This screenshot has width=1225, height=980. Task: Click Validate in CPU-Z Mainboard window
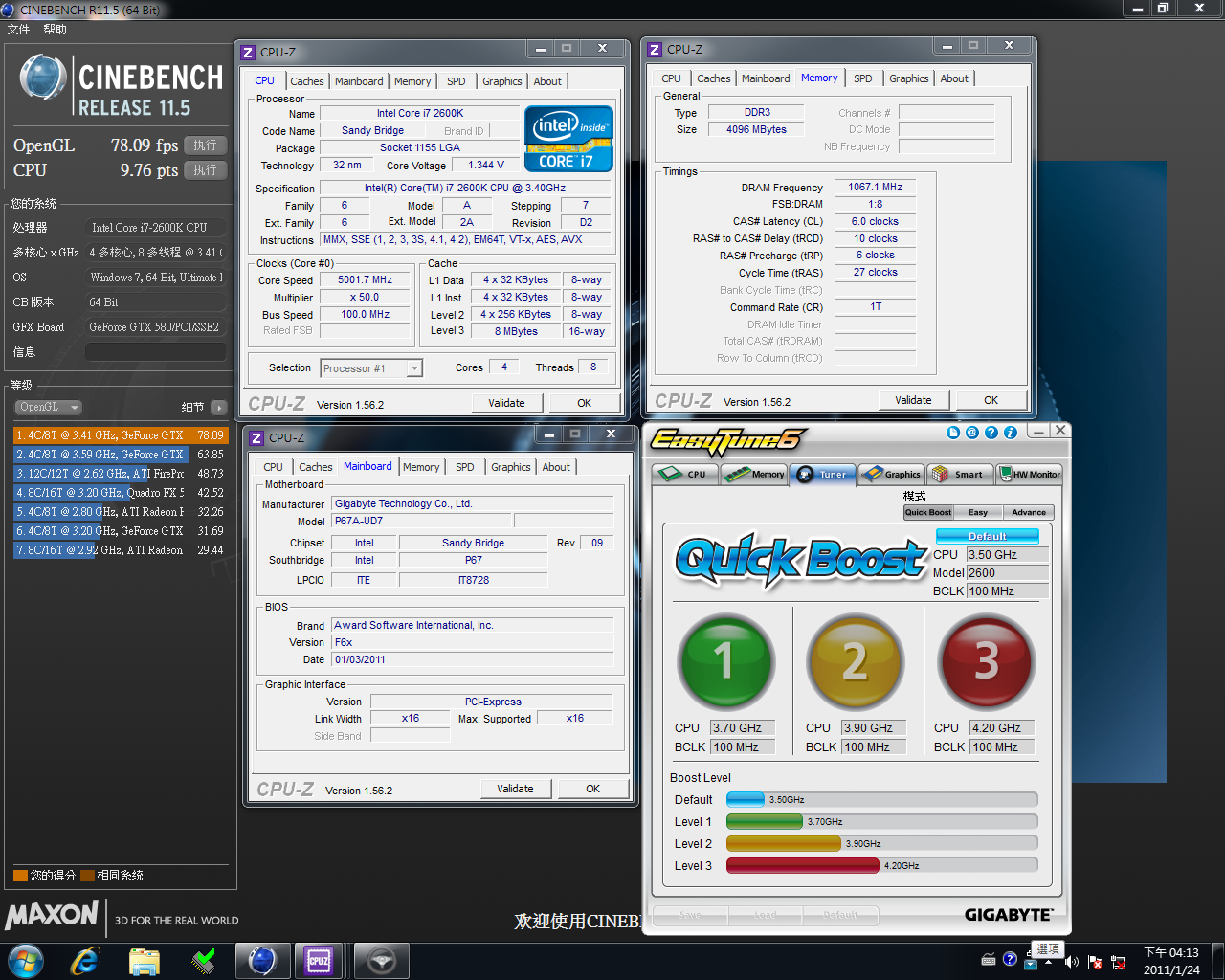[x=515, y=789]
